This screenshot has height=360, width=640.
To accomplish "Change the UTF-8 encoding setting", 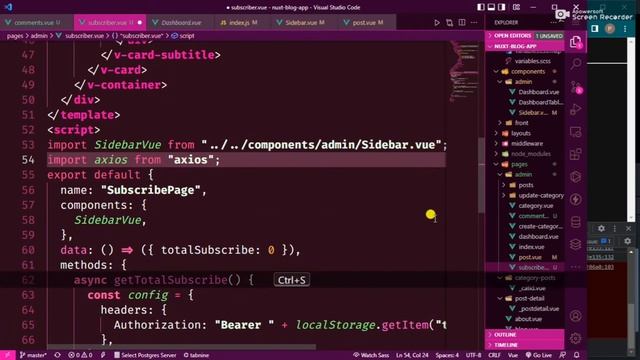I will click(x=473, y=355).
